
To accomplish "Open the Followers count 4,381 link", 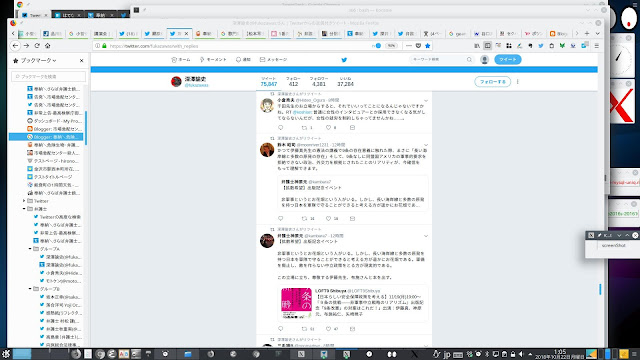I will click(x=319, y=82).
